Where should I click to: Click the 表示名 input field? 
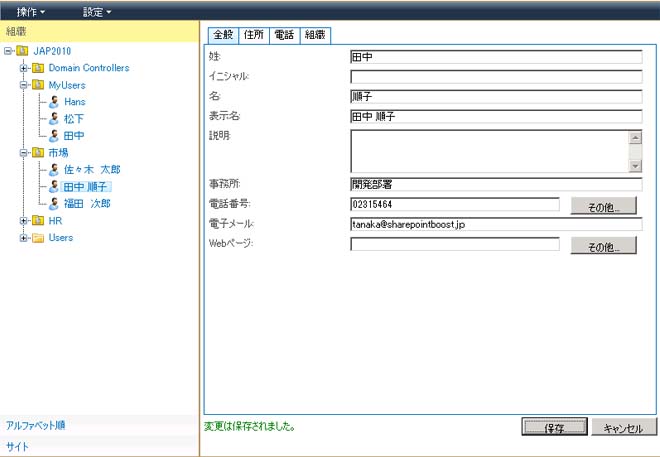(496, 116)
